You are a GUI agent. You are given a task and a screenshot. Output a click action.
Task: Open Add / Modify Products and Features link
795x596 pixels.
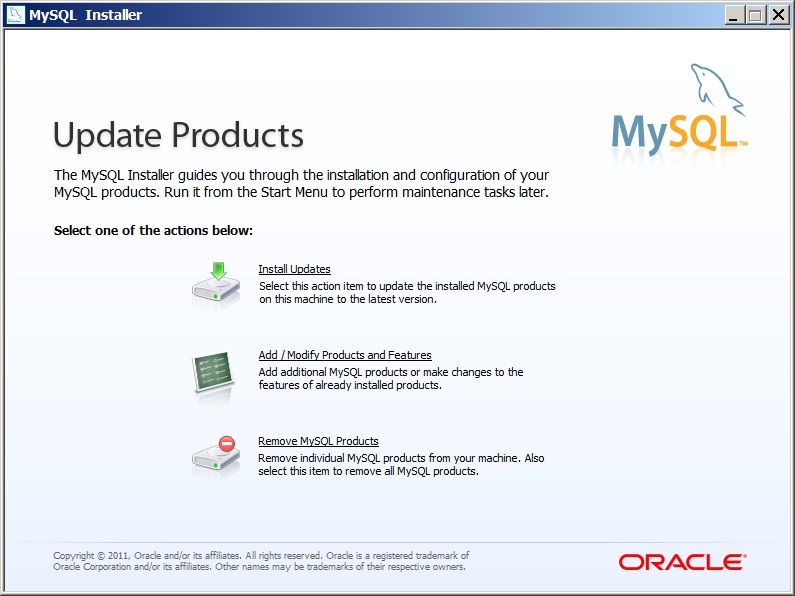345,355
